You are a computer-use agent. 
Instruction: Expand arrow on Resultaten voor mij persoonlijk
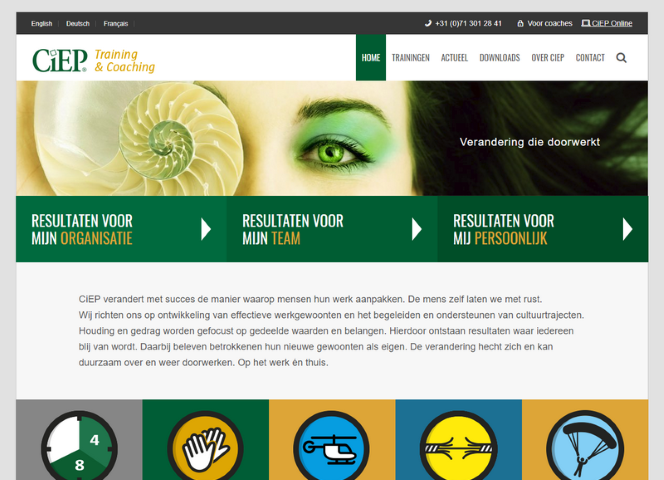tap(628, 229)
